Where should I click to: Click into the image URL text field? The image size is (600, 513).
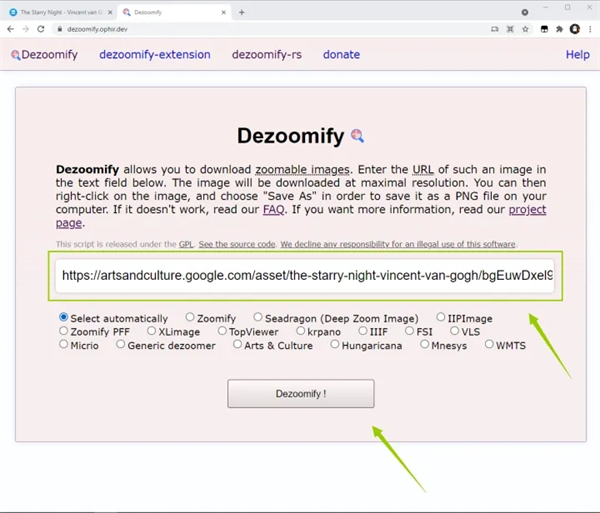(305, 275)
